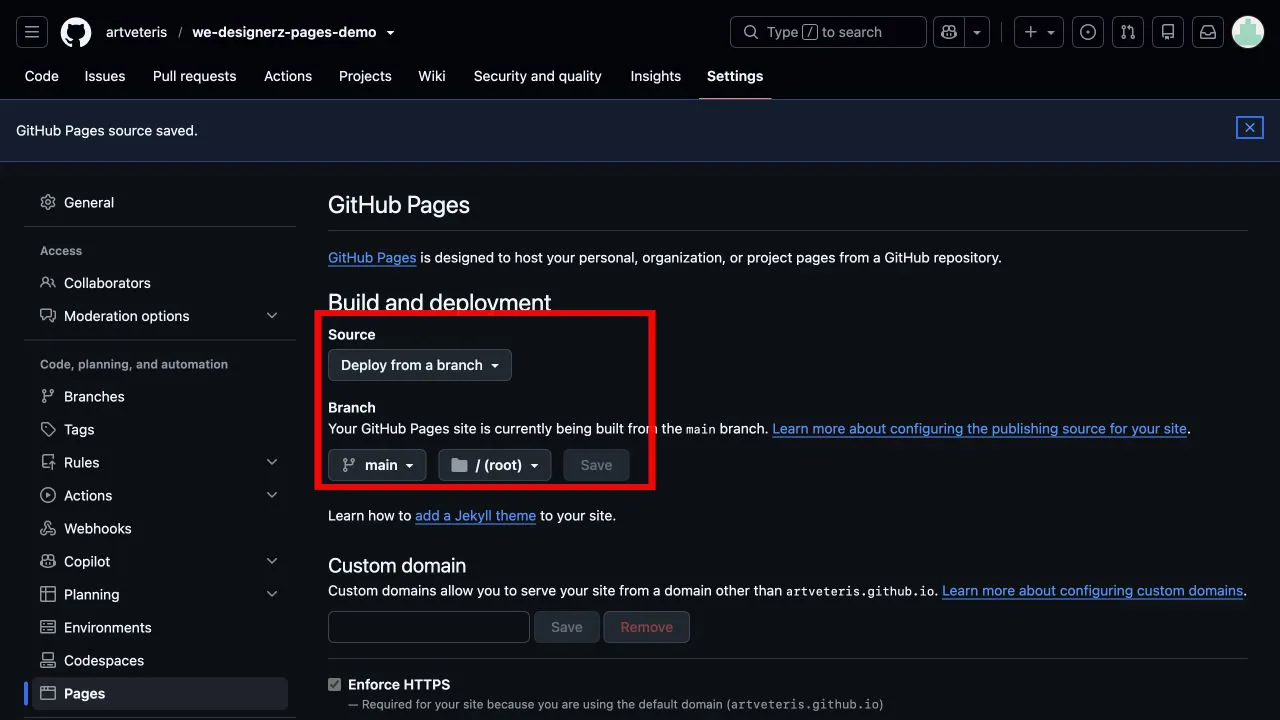Open the artveteris owner link

point(136,32)
